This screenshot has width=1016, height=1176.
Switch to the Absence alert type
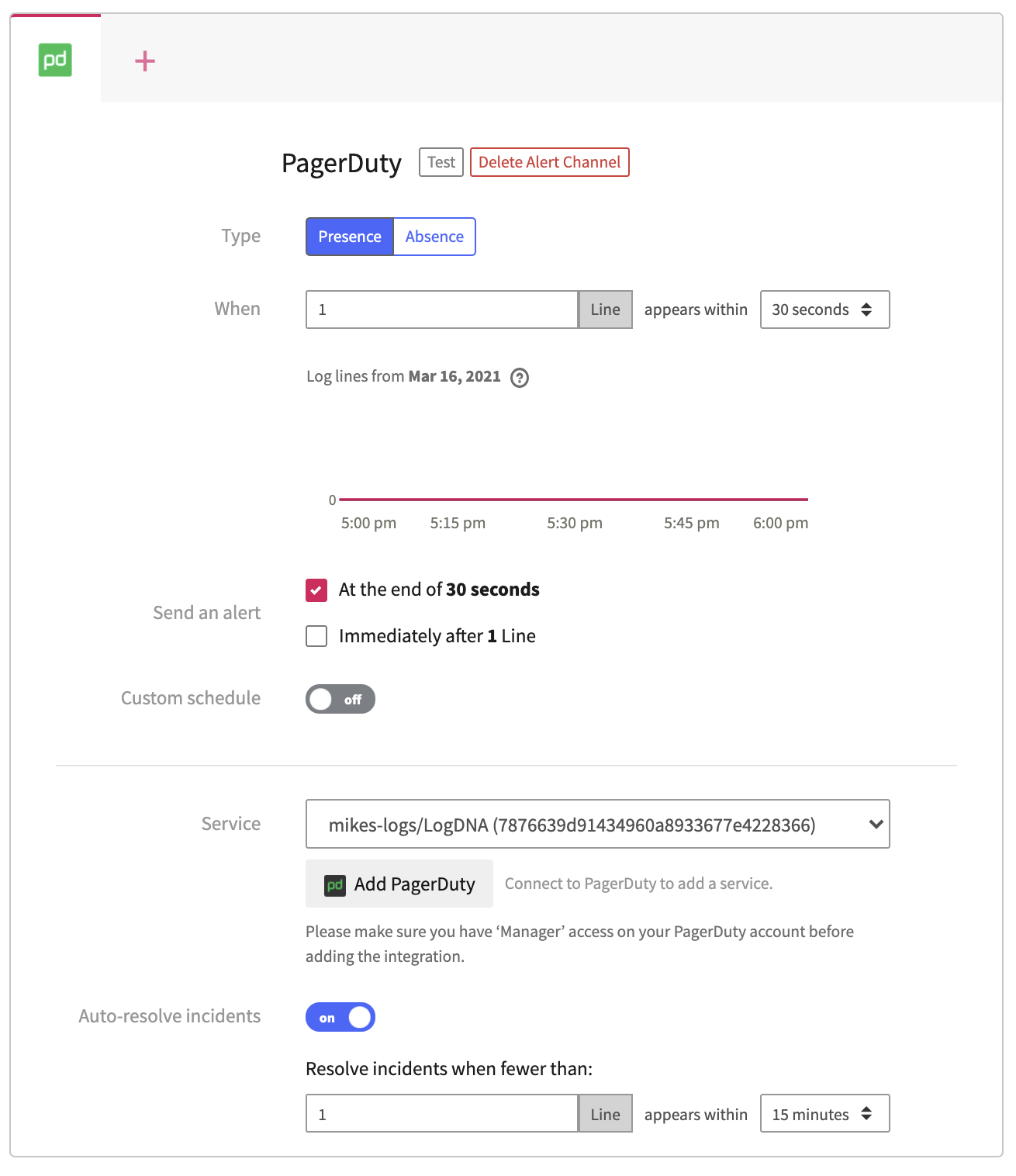pyautogui.click(x=434, y=237)
